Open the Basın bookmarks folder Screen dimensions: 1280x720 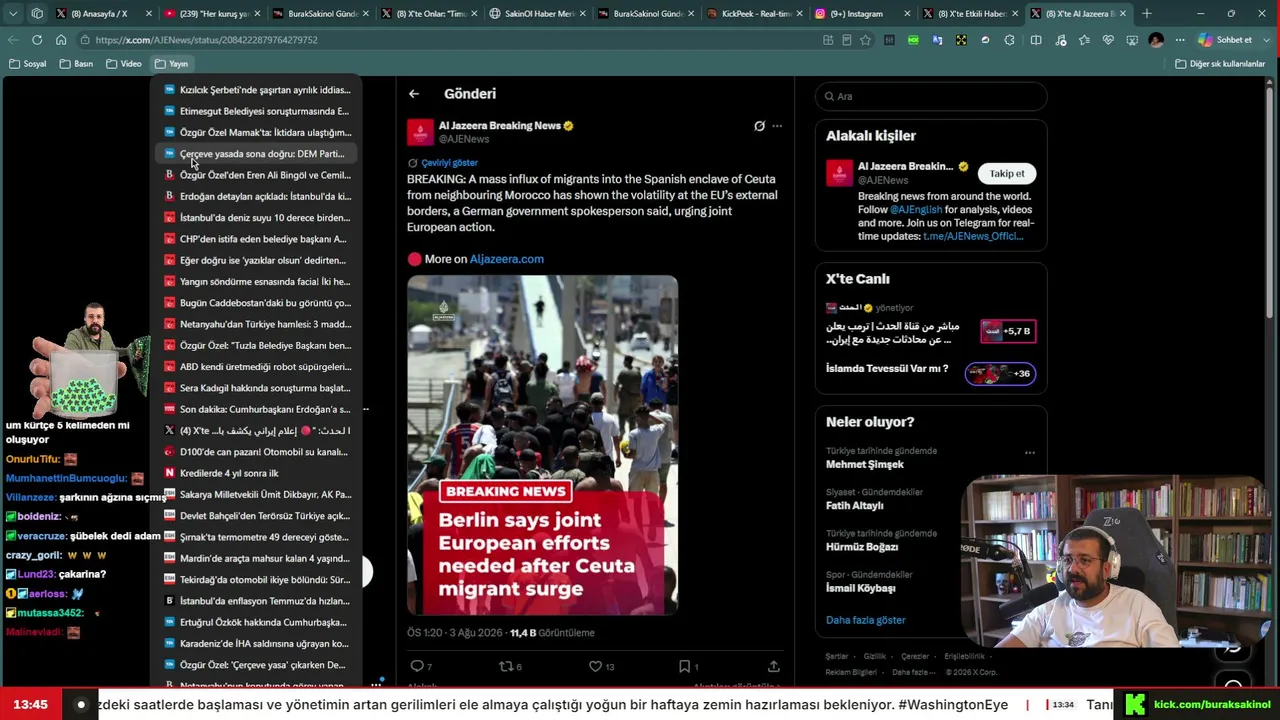point(76,64)
